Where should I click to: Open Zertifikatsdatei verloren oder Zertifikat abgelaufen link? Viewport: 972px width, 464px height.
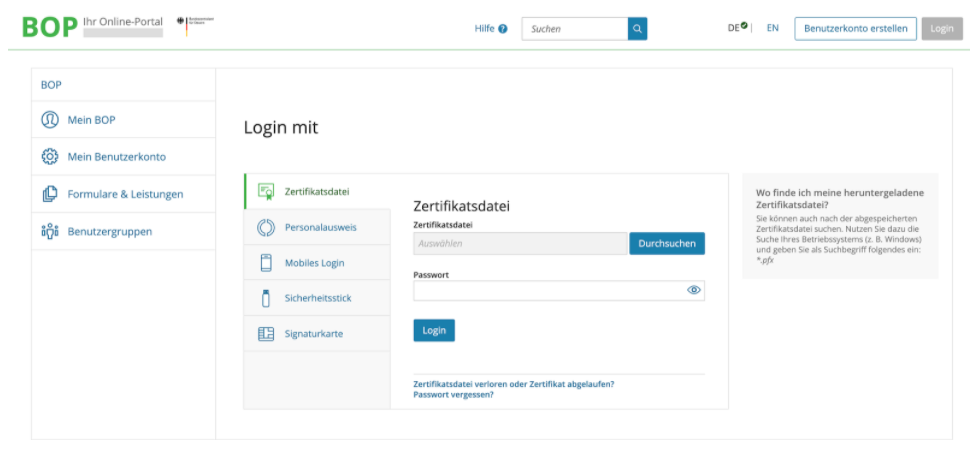pyautogui.click(x=514, y=384)
